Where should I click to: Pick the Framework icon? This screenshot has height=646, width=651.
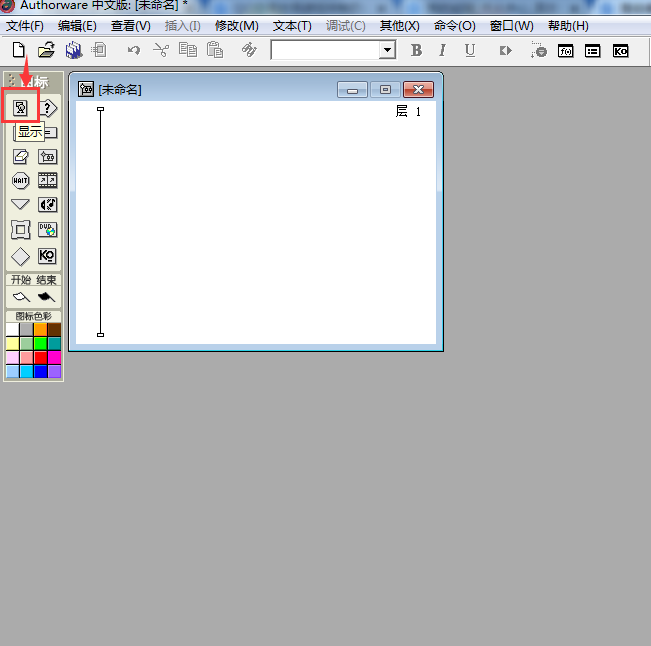20,229
